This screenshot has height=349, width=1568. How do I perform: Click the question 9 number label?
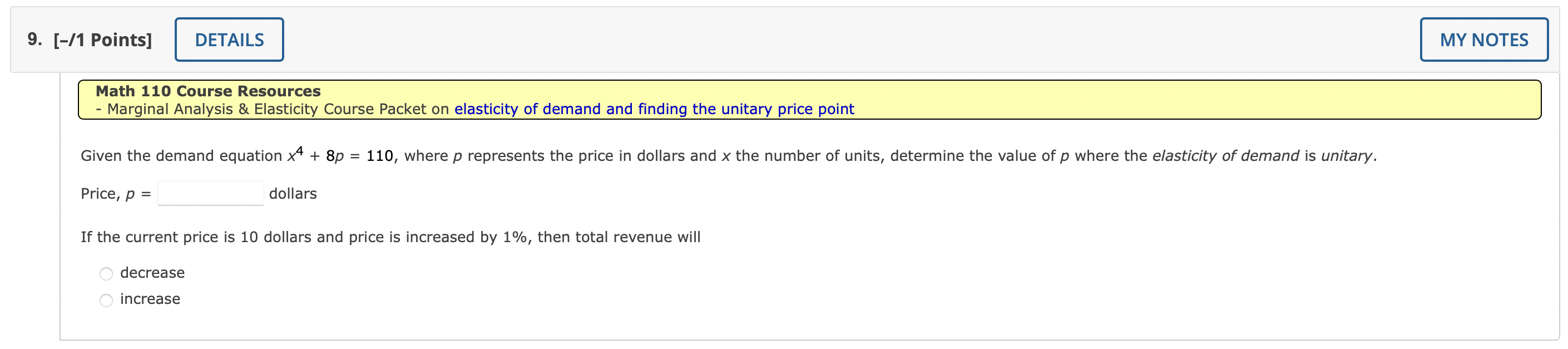pyautogui.click(x=33, y=38)
